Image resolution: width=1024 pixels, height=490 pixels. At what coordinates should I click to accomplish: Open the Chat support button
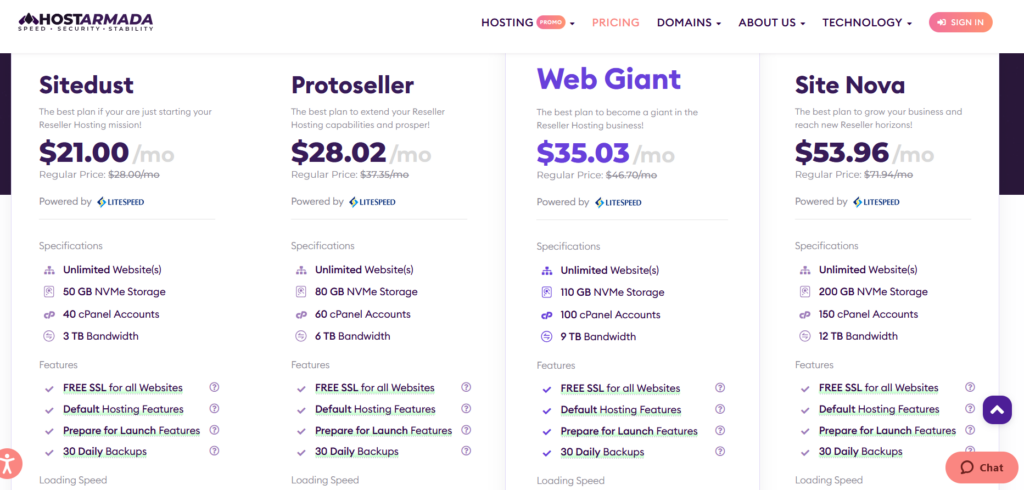(x=982, y=467)
